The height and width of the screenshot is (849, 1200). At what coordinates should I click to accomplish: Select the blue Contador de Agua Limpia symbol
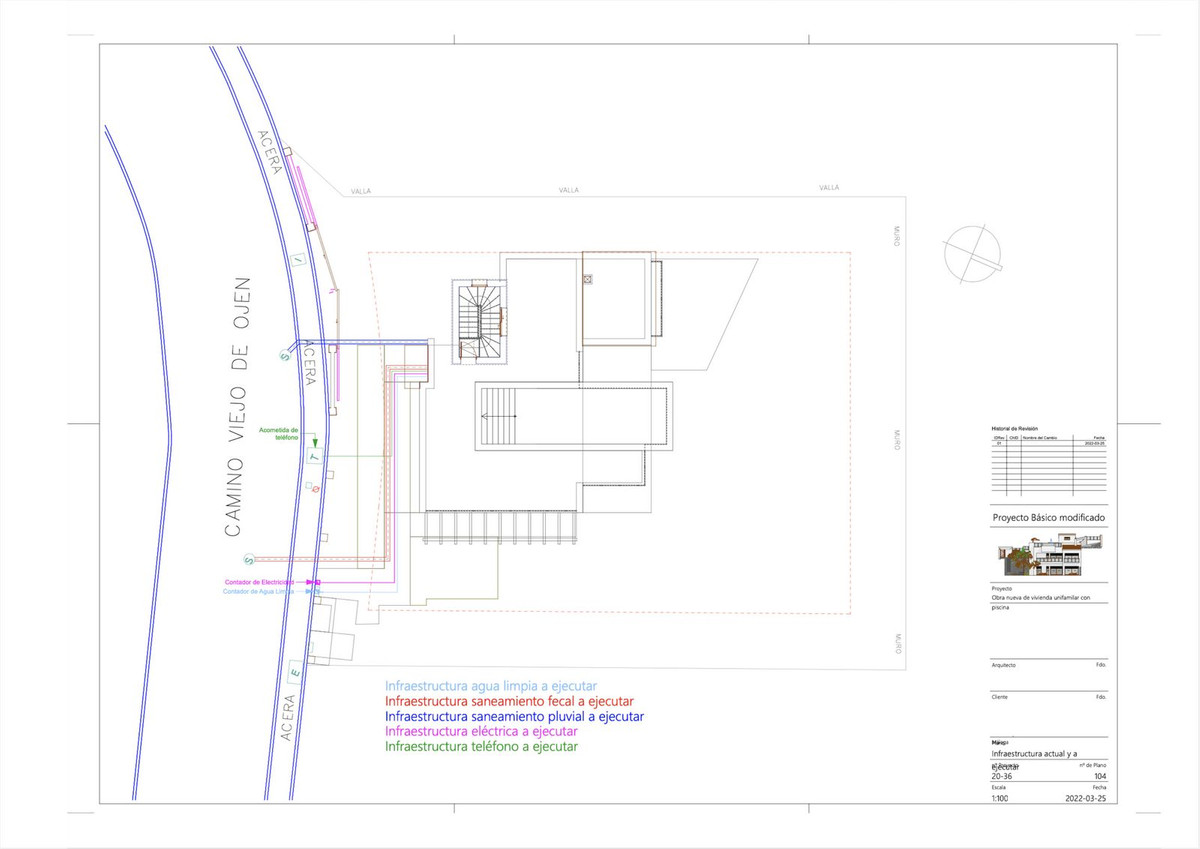pyautogui.click(x=312, y=591)
